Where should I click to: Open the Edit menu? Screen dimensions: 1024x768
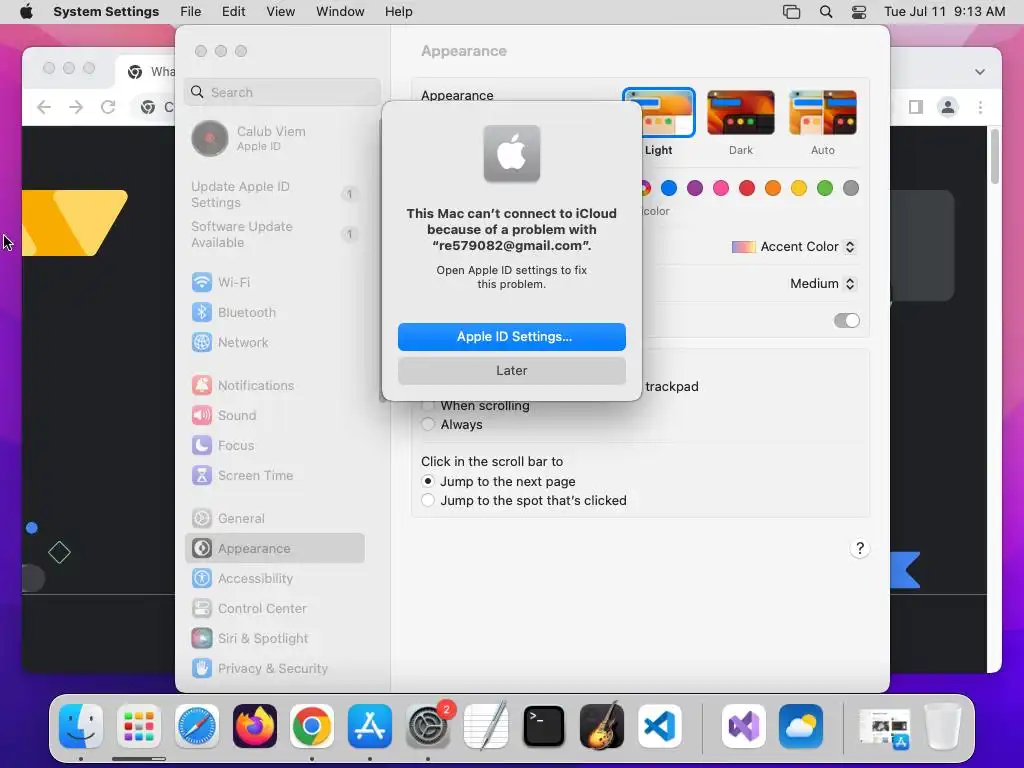[x=233, y=12]
